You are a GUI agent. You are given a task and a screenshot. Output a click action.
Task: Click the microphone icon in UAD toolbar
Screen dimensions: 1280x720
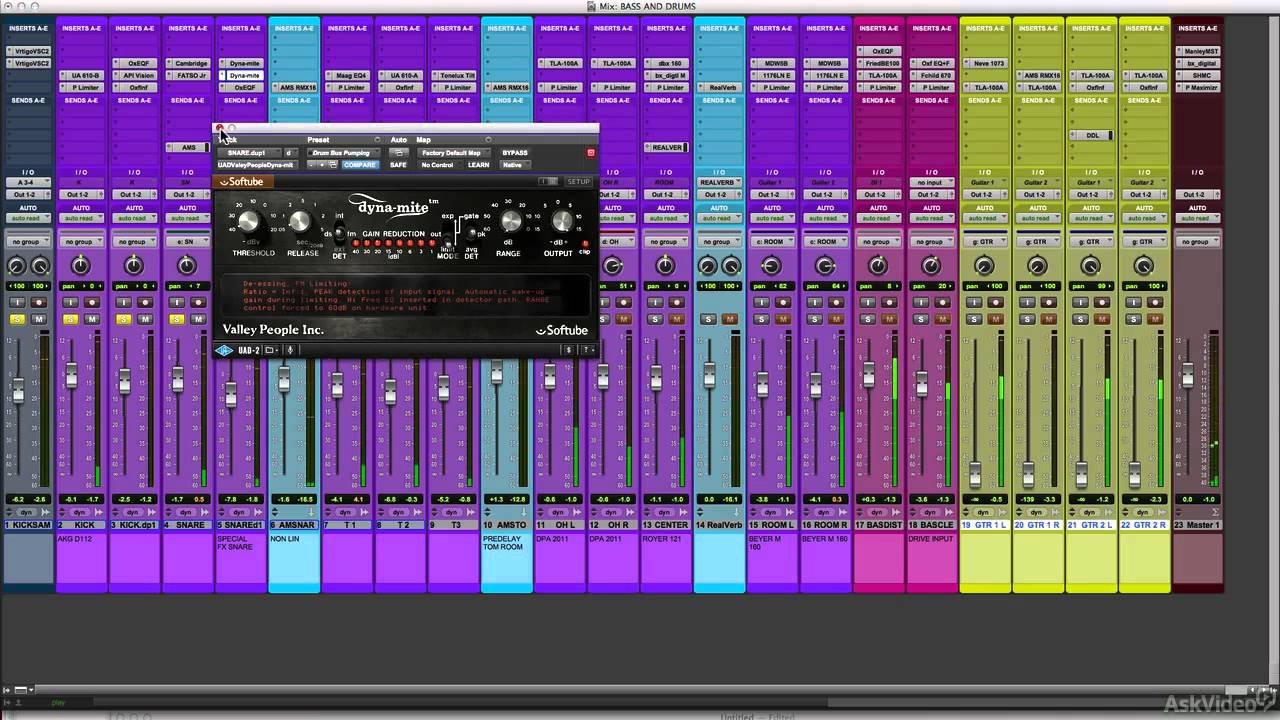click(x=291, y=350)
